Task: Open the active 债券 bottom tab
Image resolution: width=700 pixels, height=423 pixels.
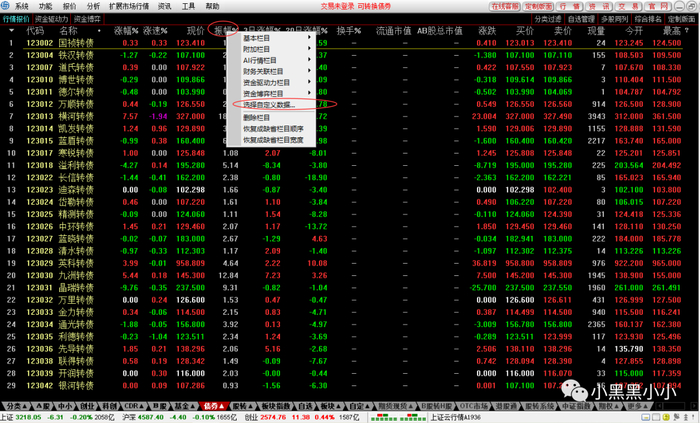Action: 214,406
